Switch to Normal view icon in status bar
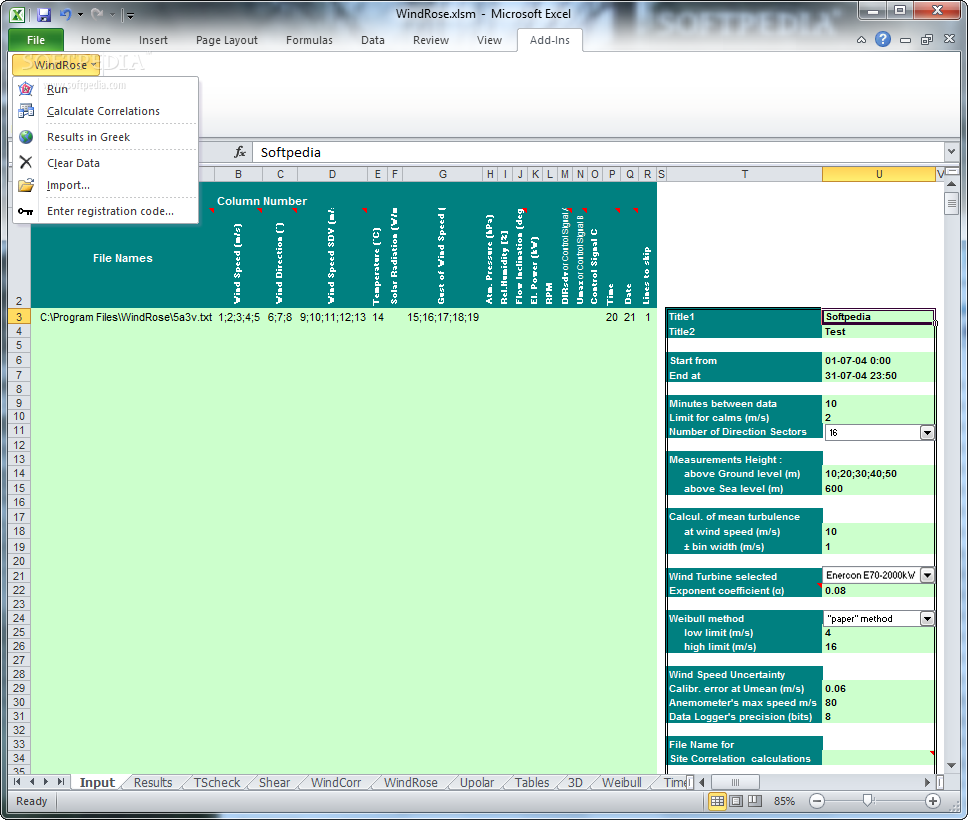 [717, 801]
